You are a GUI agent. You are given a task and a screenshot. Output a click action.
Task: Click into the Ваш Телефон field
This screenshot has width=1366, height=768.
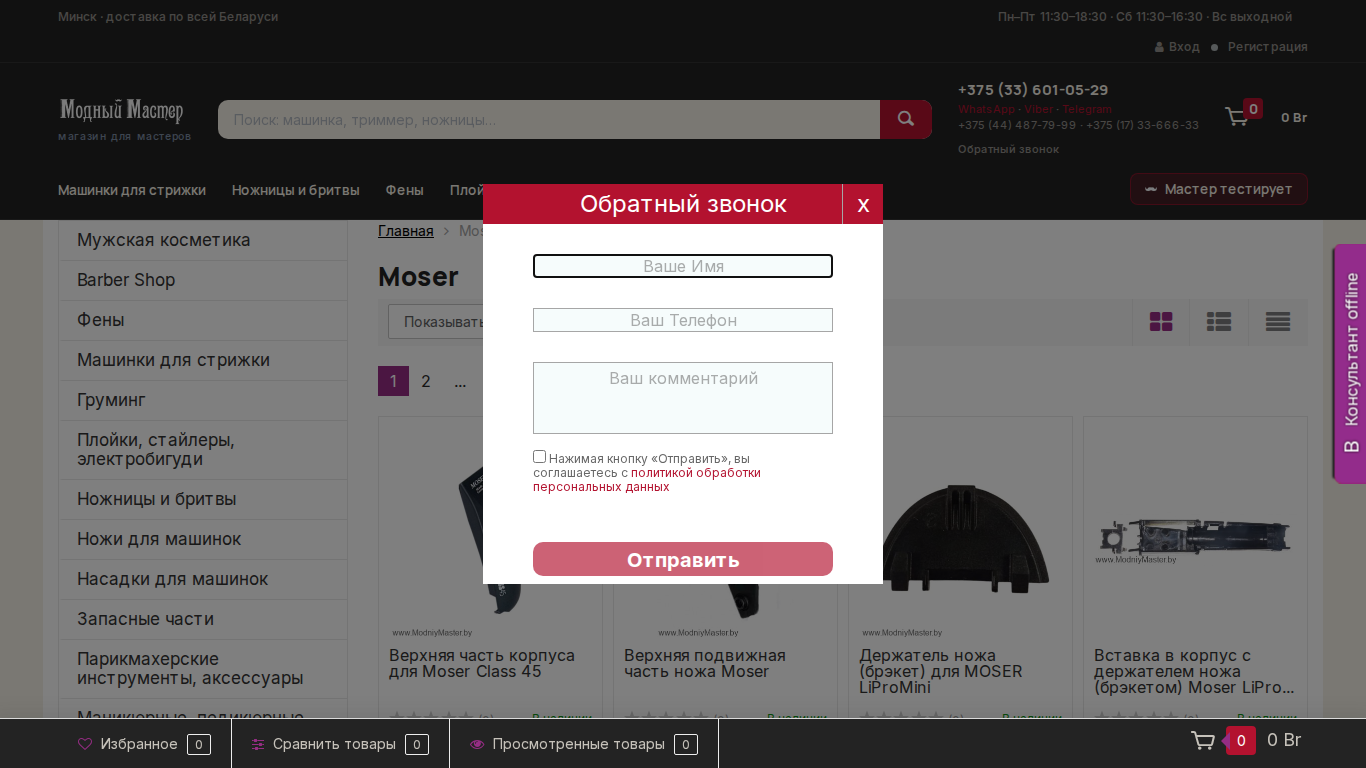(x=683, y=320)
